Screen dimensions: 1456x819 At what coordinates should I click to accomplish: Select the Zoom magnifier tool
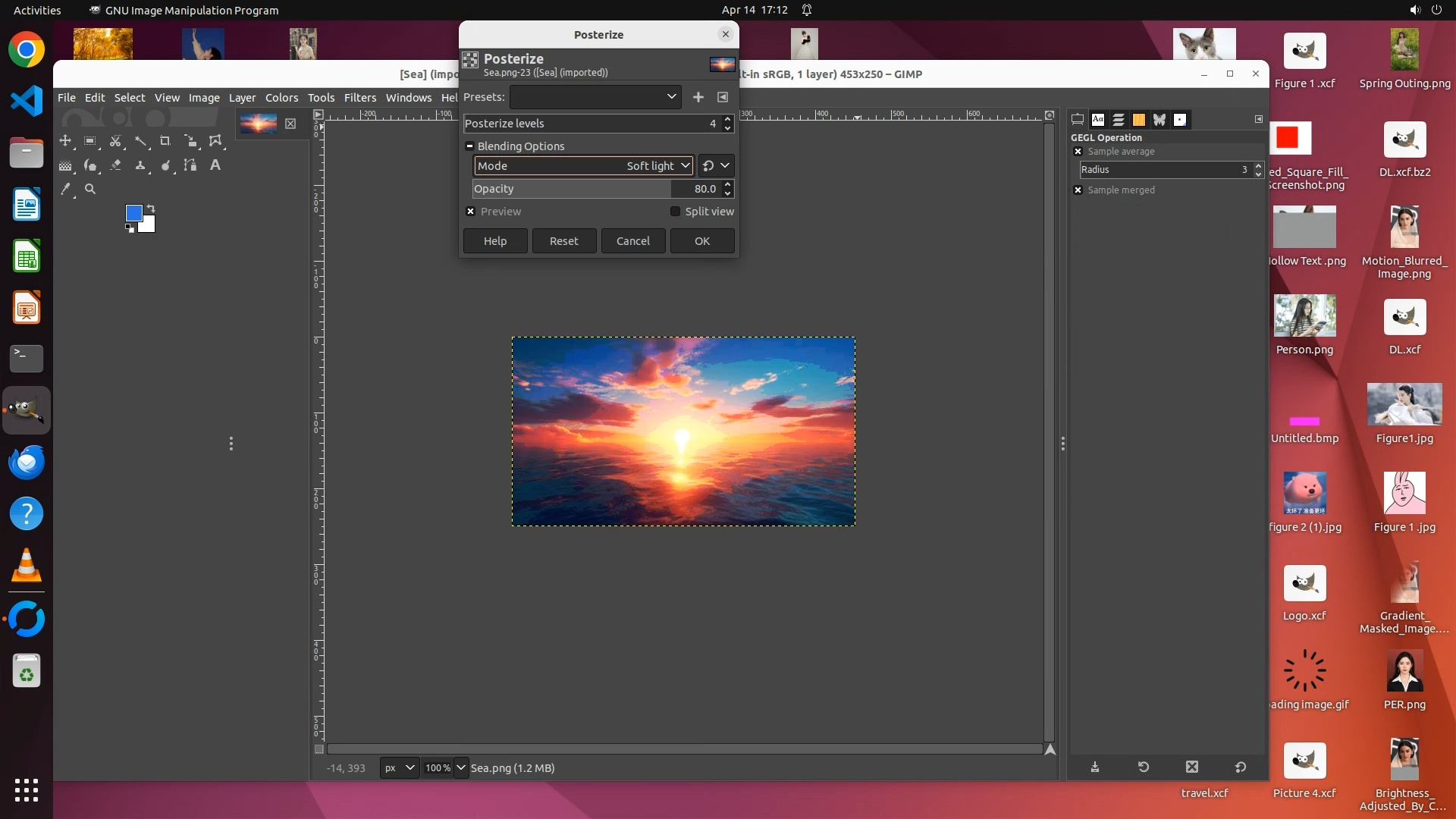[90, 189]
